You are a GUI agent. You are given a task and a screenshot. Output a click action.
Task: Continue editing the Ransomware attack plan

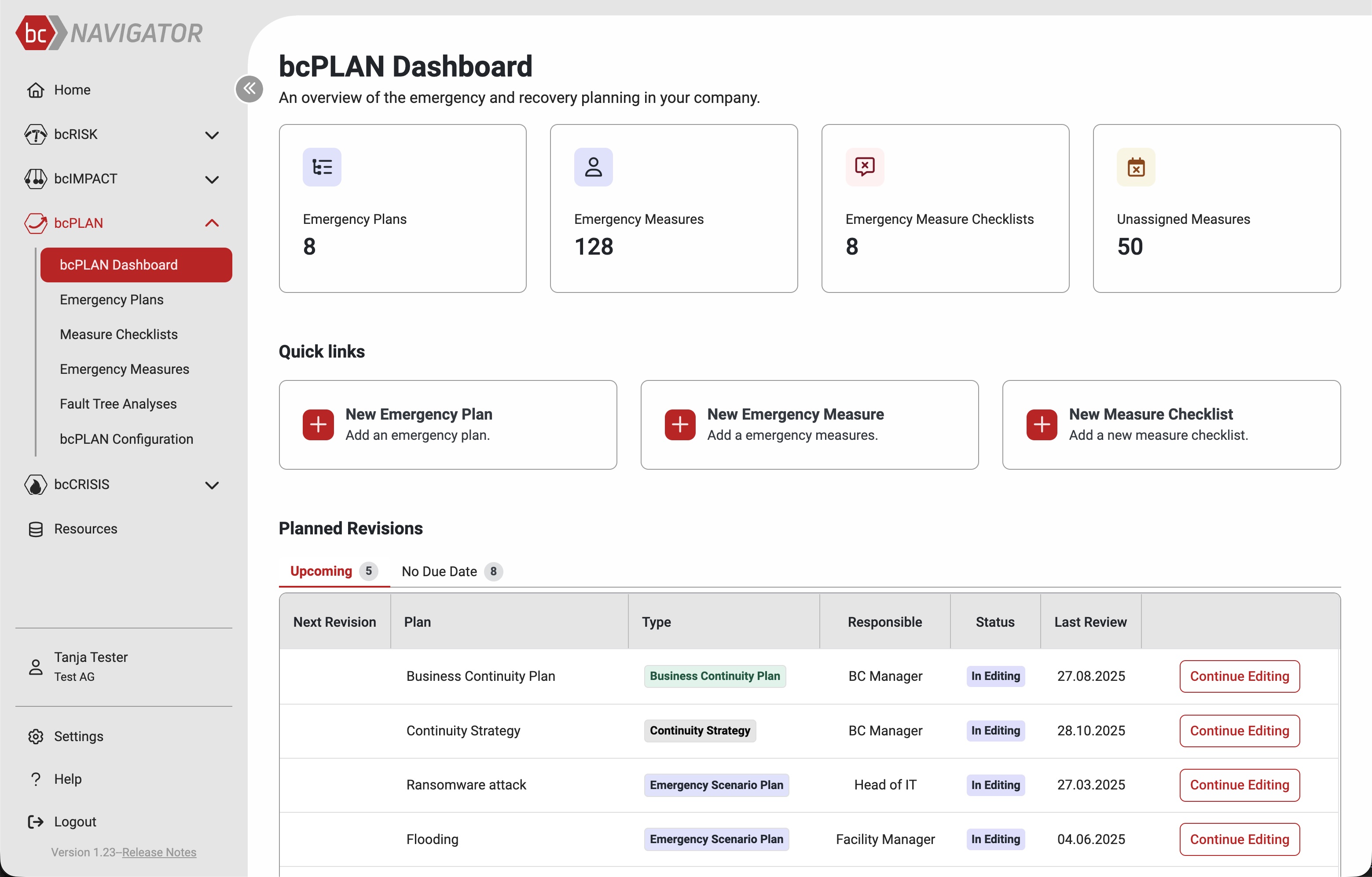1239,785
